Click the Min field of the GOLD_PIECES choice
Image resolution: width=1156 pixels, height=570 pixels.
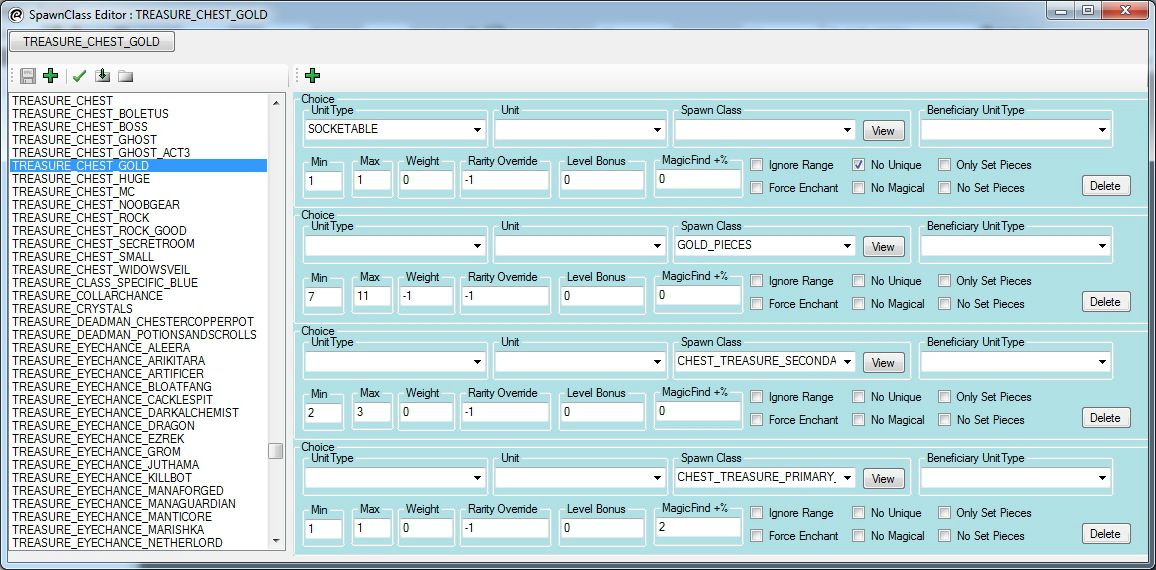point(323,296)
